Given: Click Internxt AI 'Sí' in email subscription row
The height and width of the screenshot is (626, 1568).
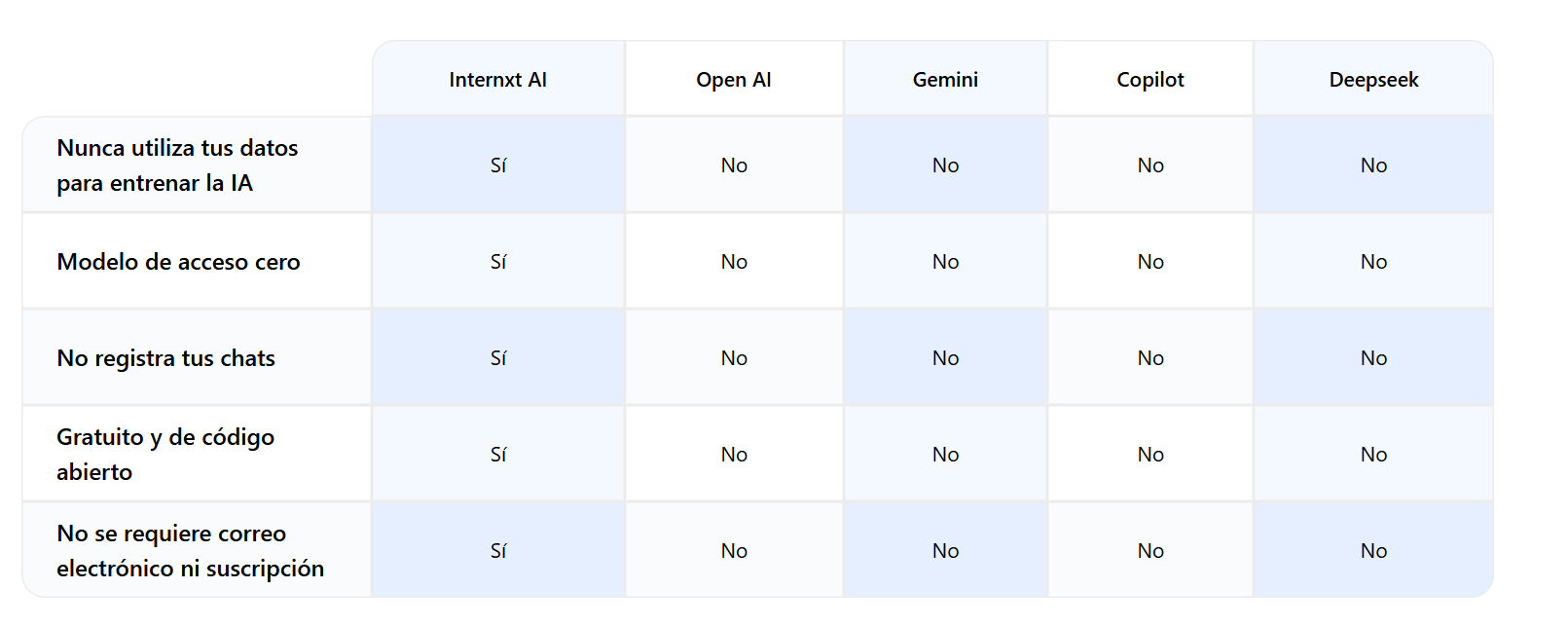Looking at the screenshot, I should coord(498,551).
